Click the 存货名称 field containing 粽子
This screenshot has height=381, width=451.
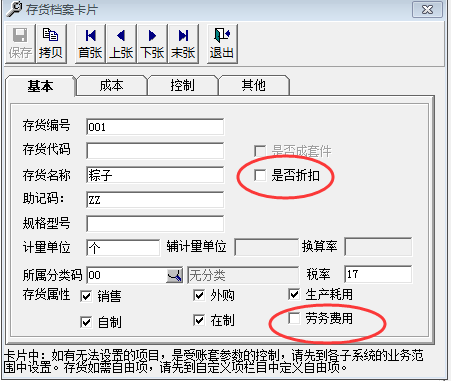(155, 175)
